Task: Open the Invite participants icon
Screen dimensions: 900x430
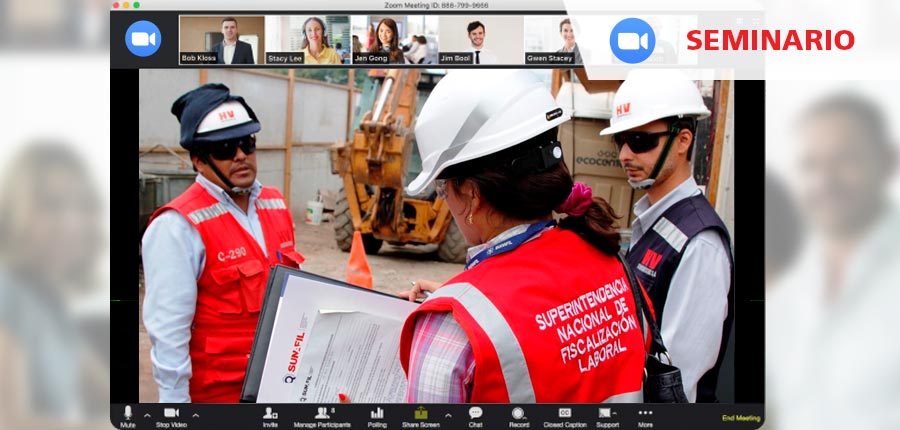Action: pyautogui.click(x=270, y=412)
